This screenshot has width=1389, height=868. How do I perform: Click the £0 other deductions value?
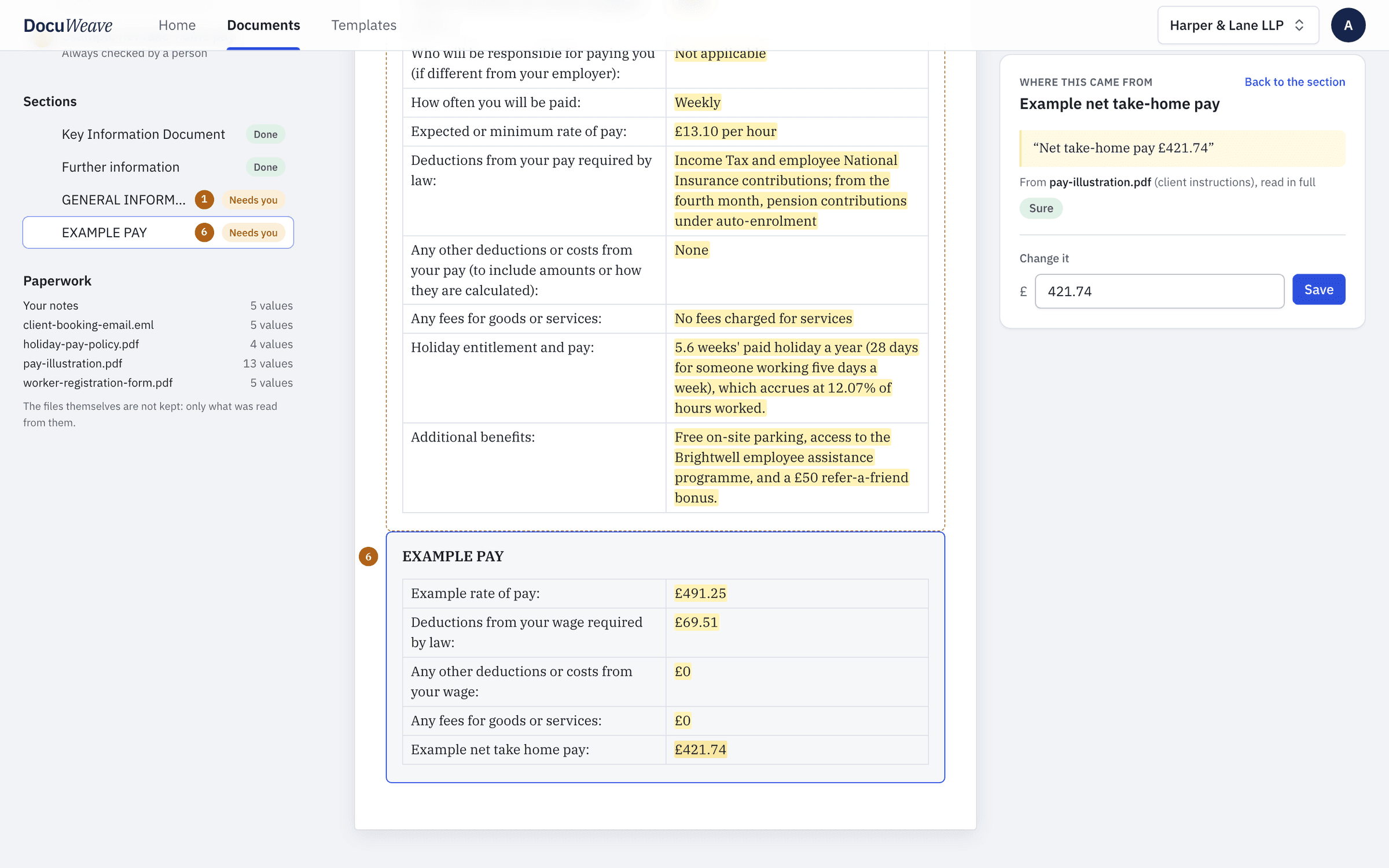683,671
